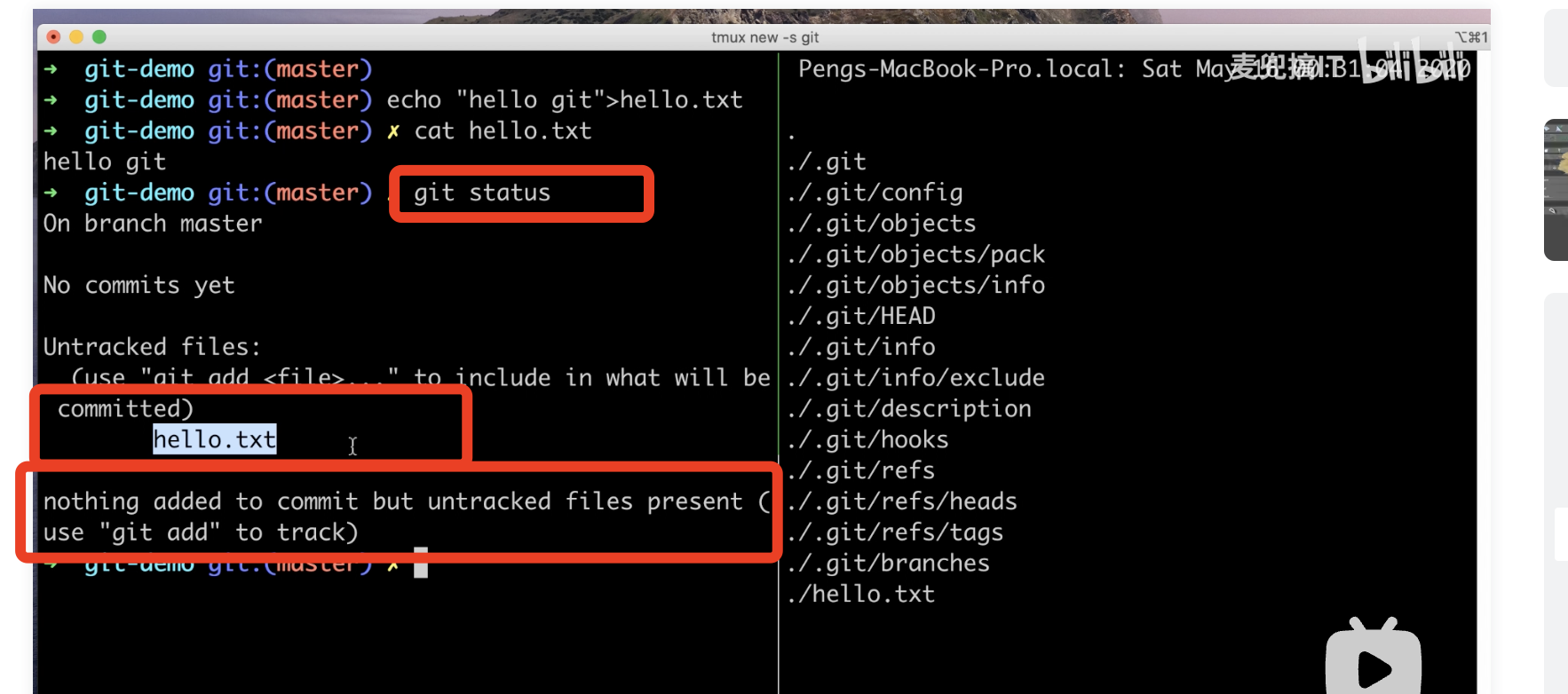1568x694 pixels.
Task: Open the video thumbnail on the right edge
Action: 1556,190
